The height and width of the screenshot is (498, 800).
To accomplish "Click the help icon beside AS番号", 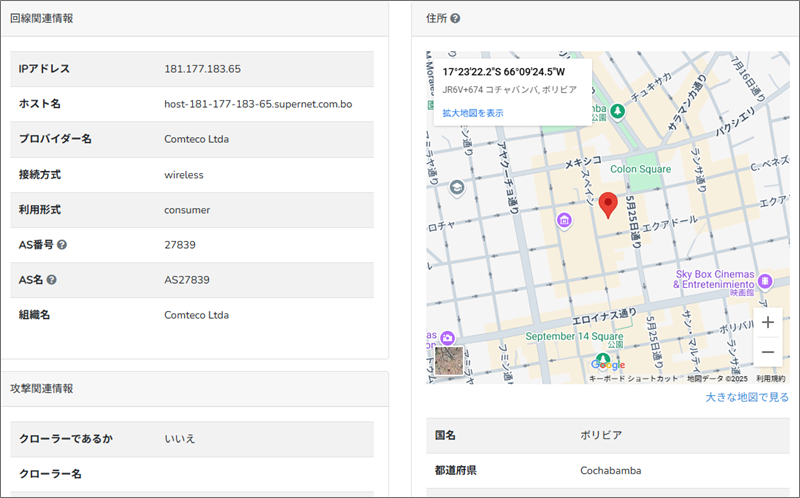I will pyautogui.click(x=62, y=244).
